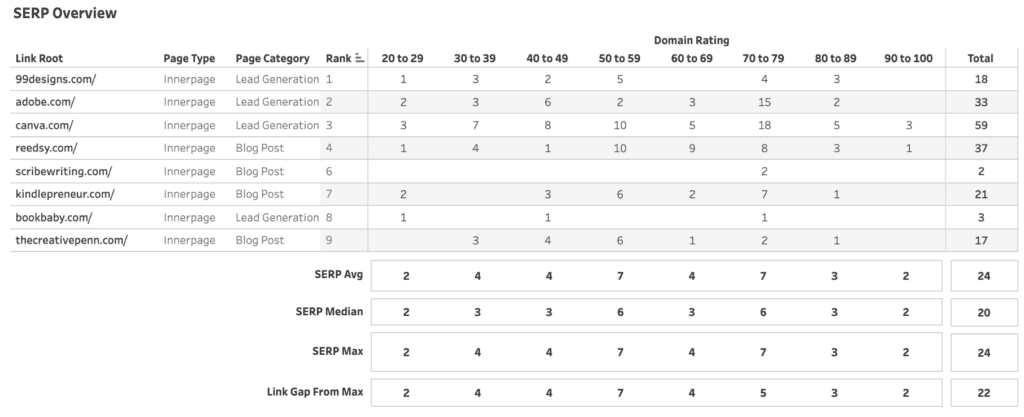Click adobe.com total value 33

pos(980,102)
